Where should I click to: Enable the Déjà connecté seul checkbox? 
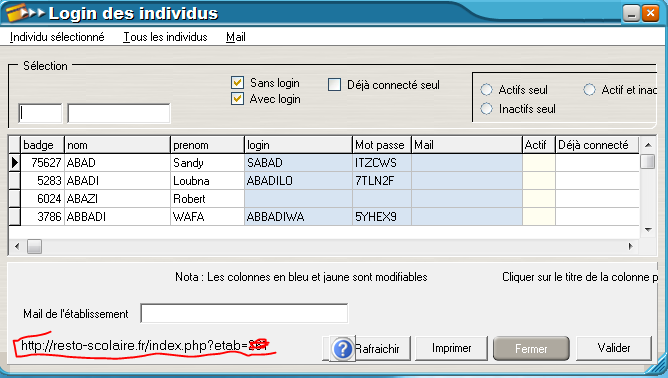(x=334, y=84)
